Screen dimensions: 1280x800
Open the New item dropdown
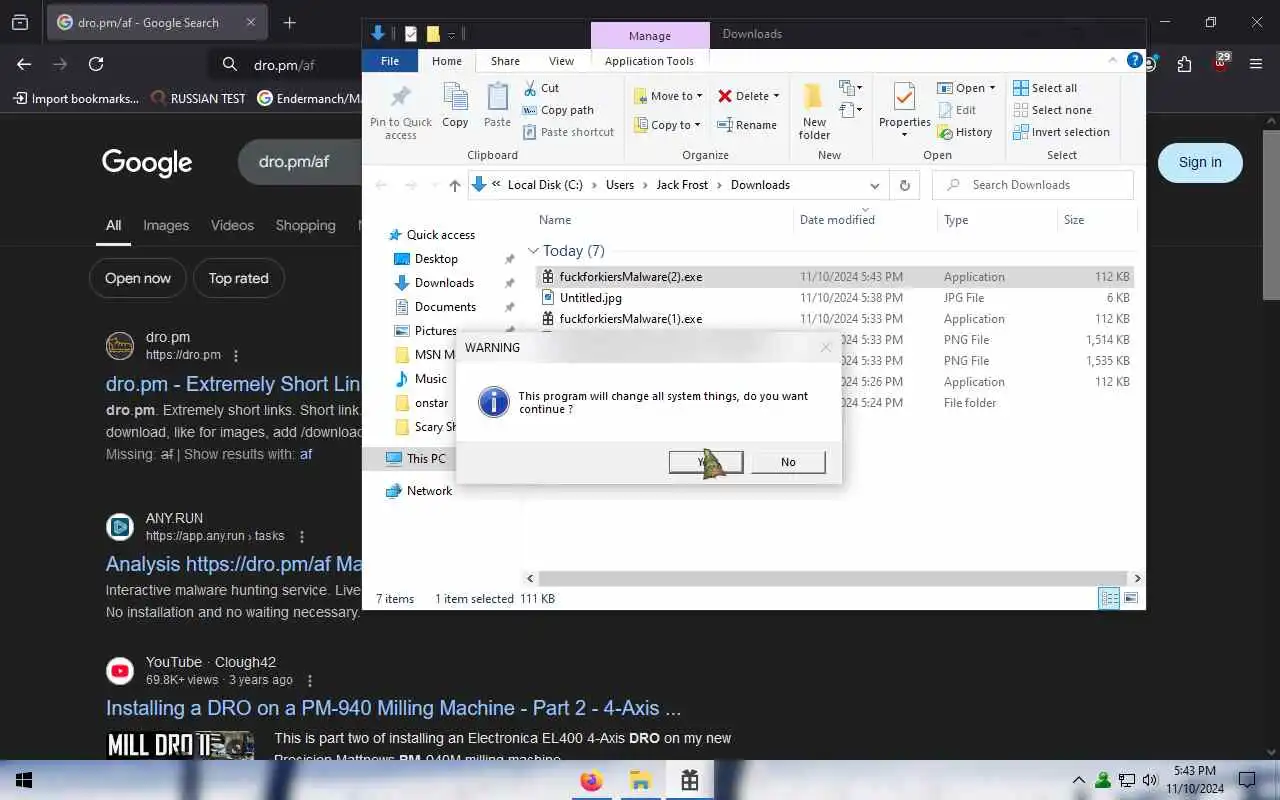coord(851,88)
